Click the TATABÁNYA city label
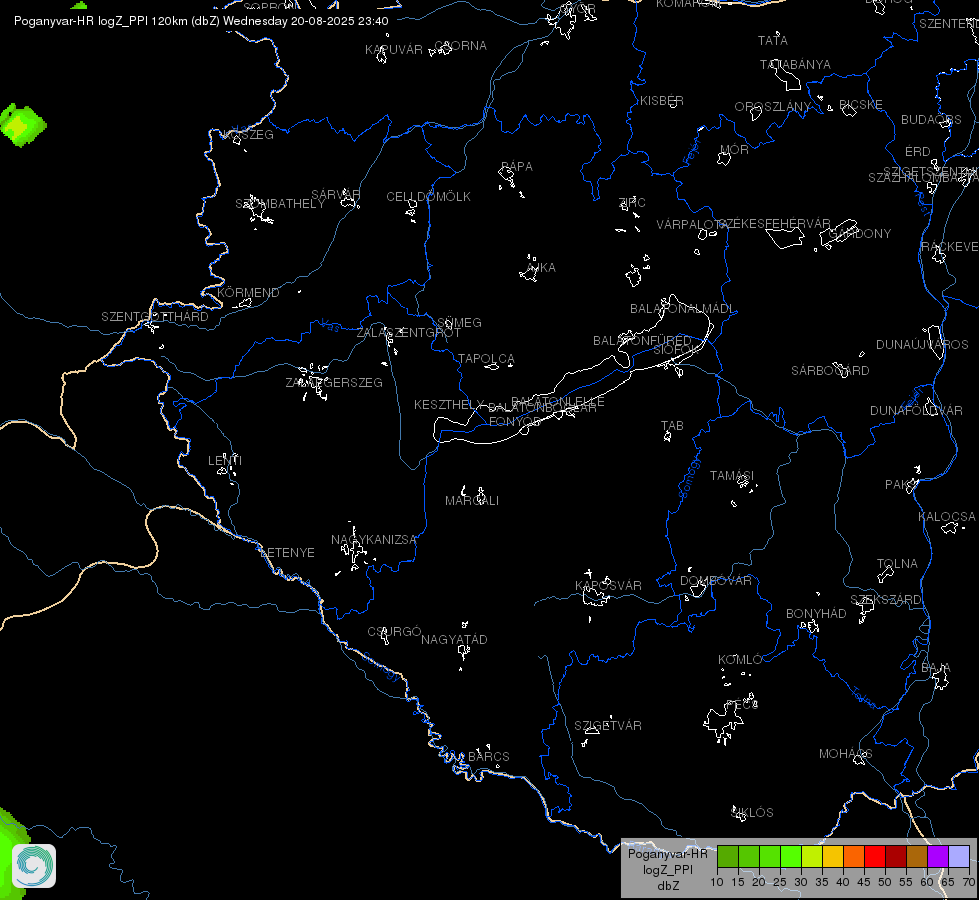The height and width of the screenshot is (900, 979). pos(795,65)
